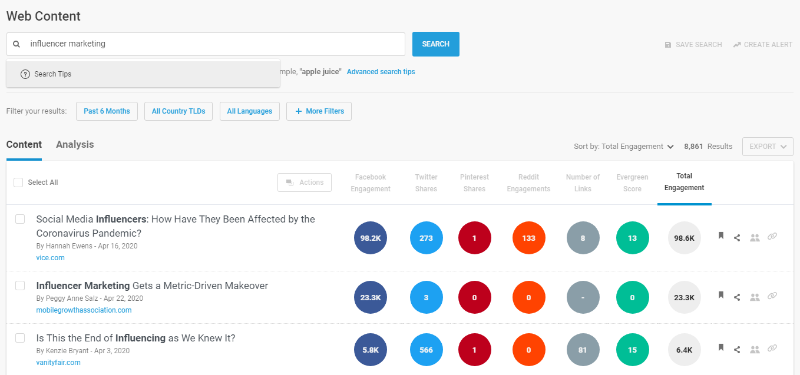800x375 pixels.
Task: Click the Search Tips question mark icon
Action: 25,74
